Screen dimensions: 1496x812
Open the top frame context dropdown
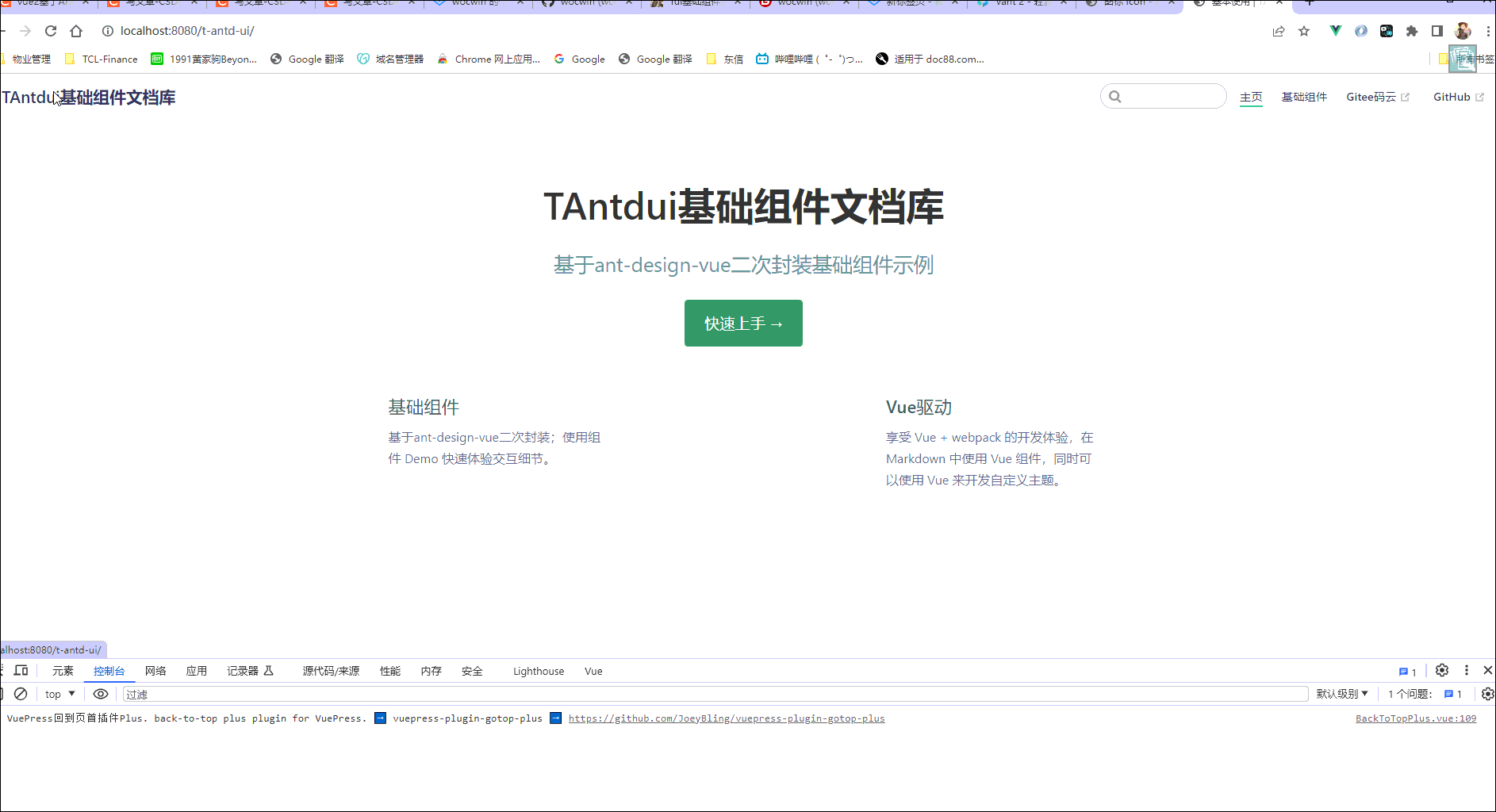[59, 693]
